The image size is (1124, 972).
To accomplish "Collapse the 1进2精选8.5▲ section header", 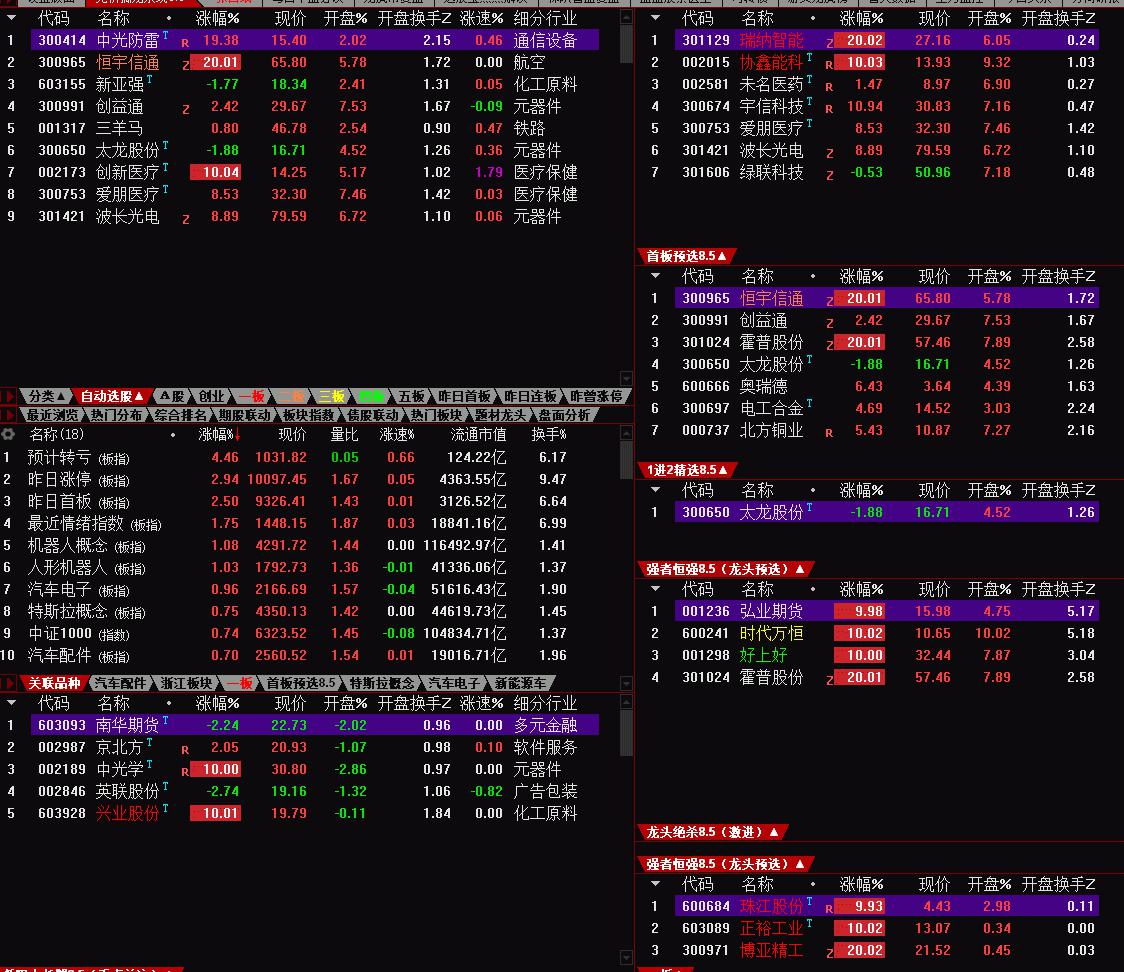I will tap(687, 470).
